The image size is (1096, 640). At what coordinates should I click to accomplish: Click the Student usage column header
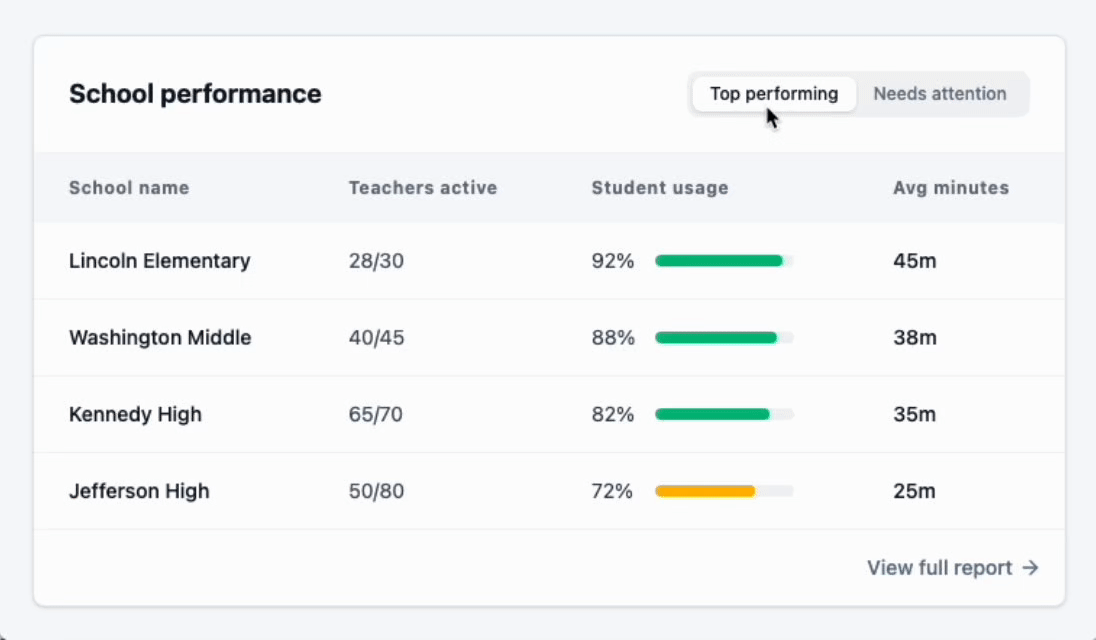tap(660, 188)
